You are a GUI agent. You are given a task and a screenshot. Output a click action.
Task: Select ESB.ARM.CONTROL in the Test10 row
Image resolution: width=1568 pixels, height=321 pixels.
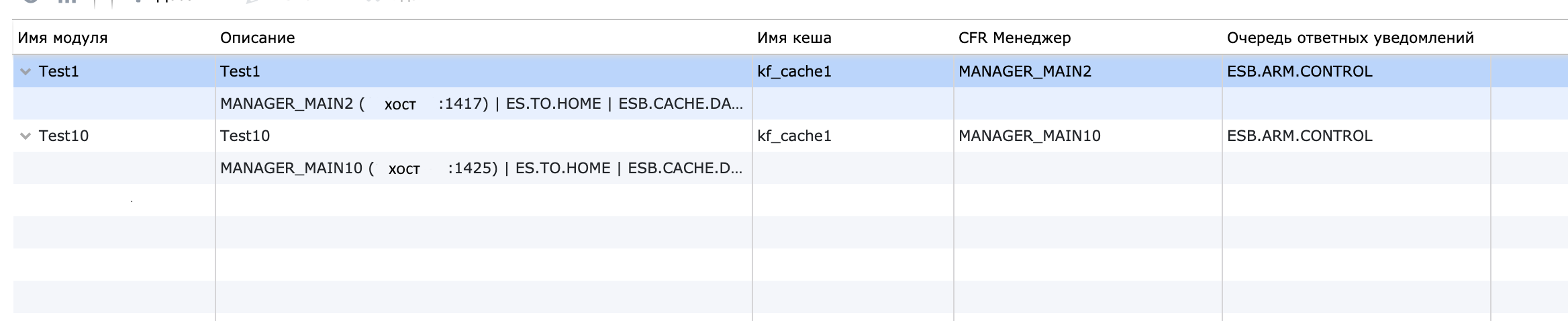click(1299, 136)
